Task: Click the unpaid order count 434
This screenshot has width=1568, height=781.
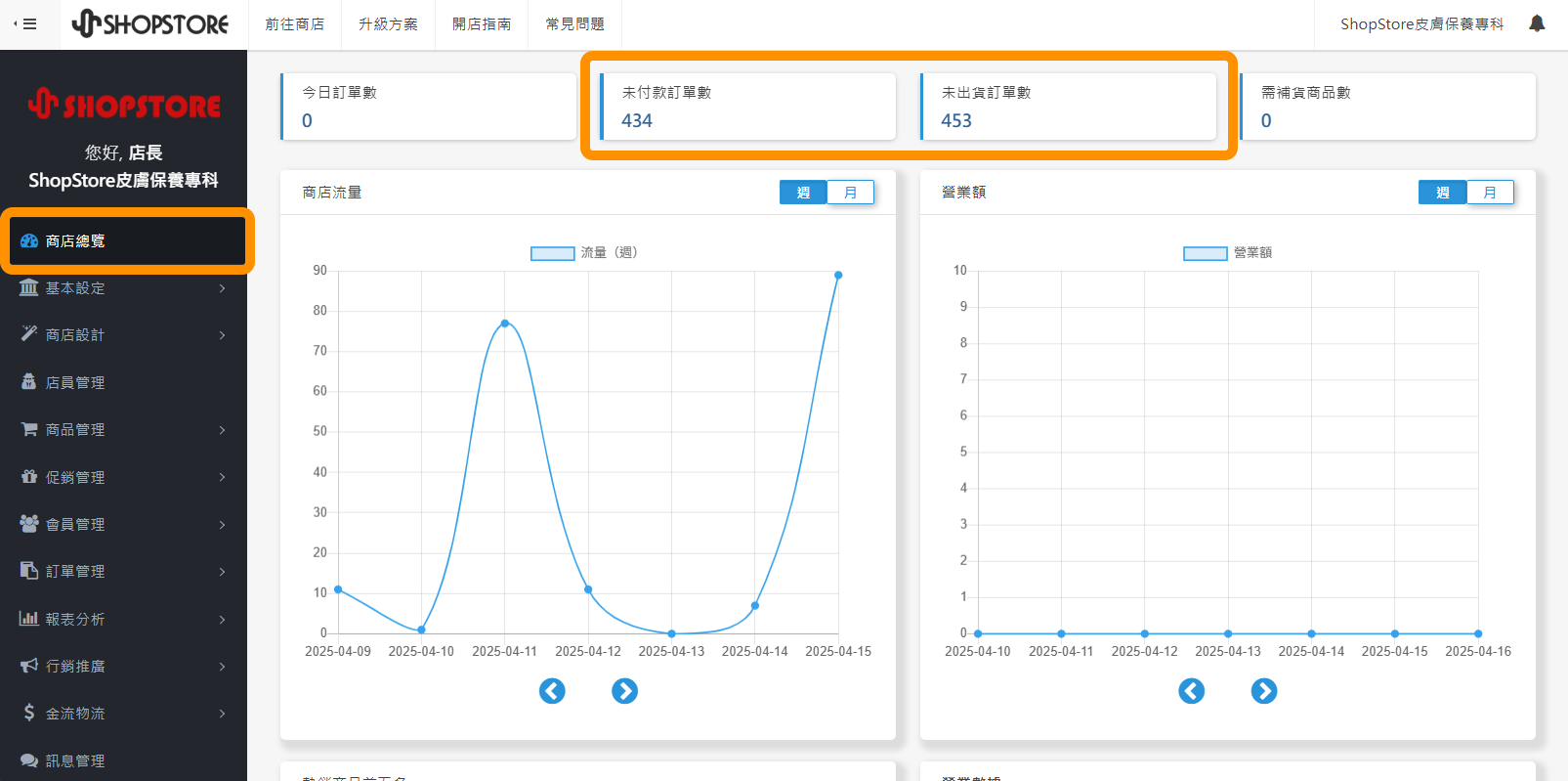Action: tap(637, 120)
